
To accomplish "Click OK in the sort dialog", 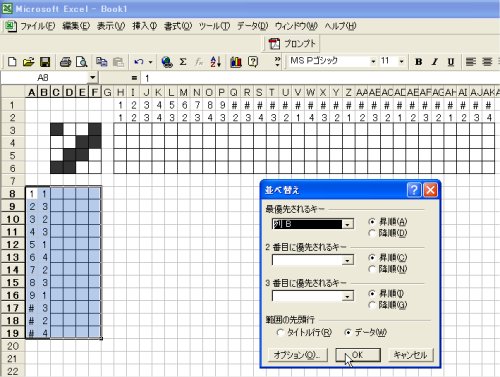I will click(x=358, y=355).
